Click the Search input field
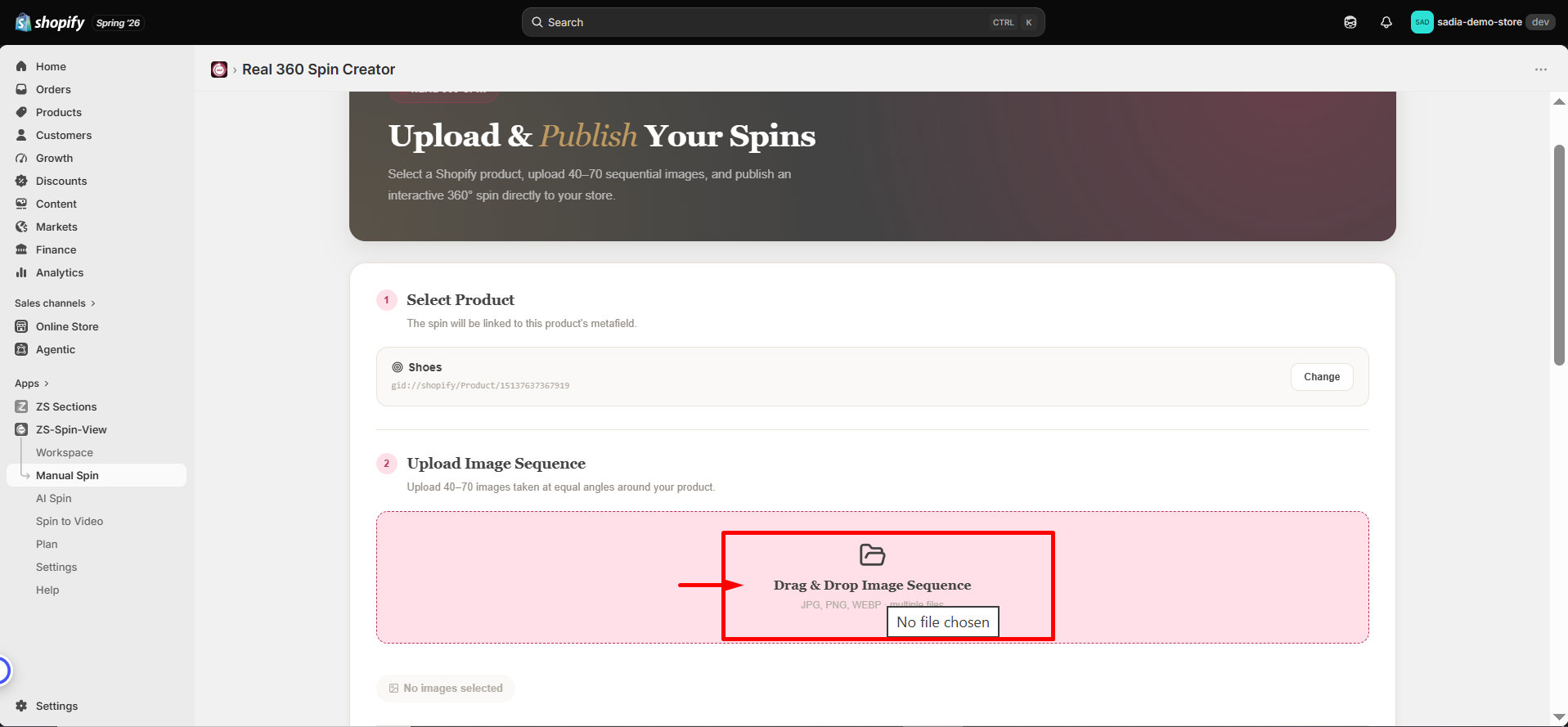Image resolution: width=1568 pixels, height=727 pixels. tap(783, 22)
